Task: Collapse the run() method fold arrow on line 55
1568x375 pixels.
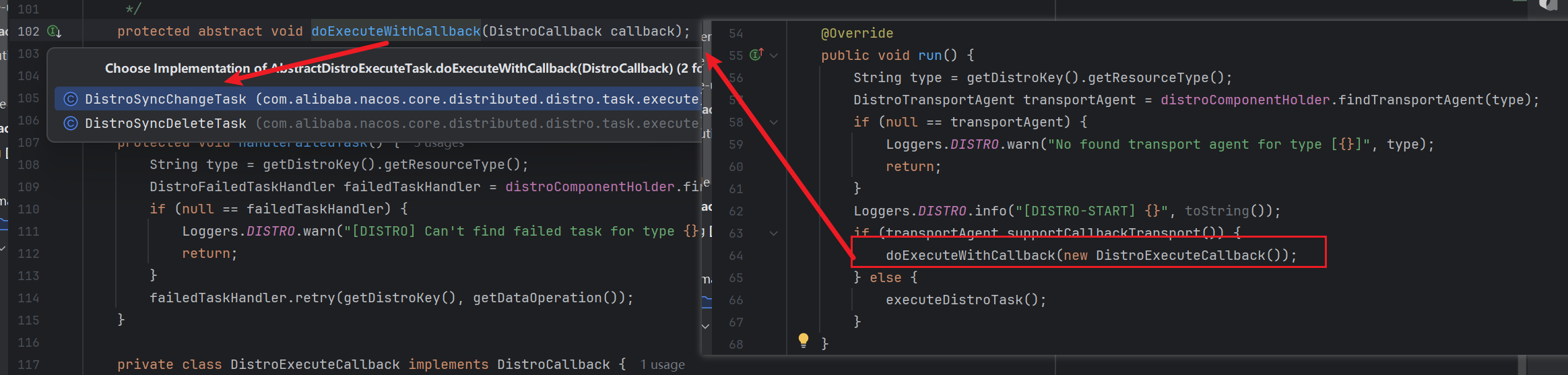Action: 774,55
